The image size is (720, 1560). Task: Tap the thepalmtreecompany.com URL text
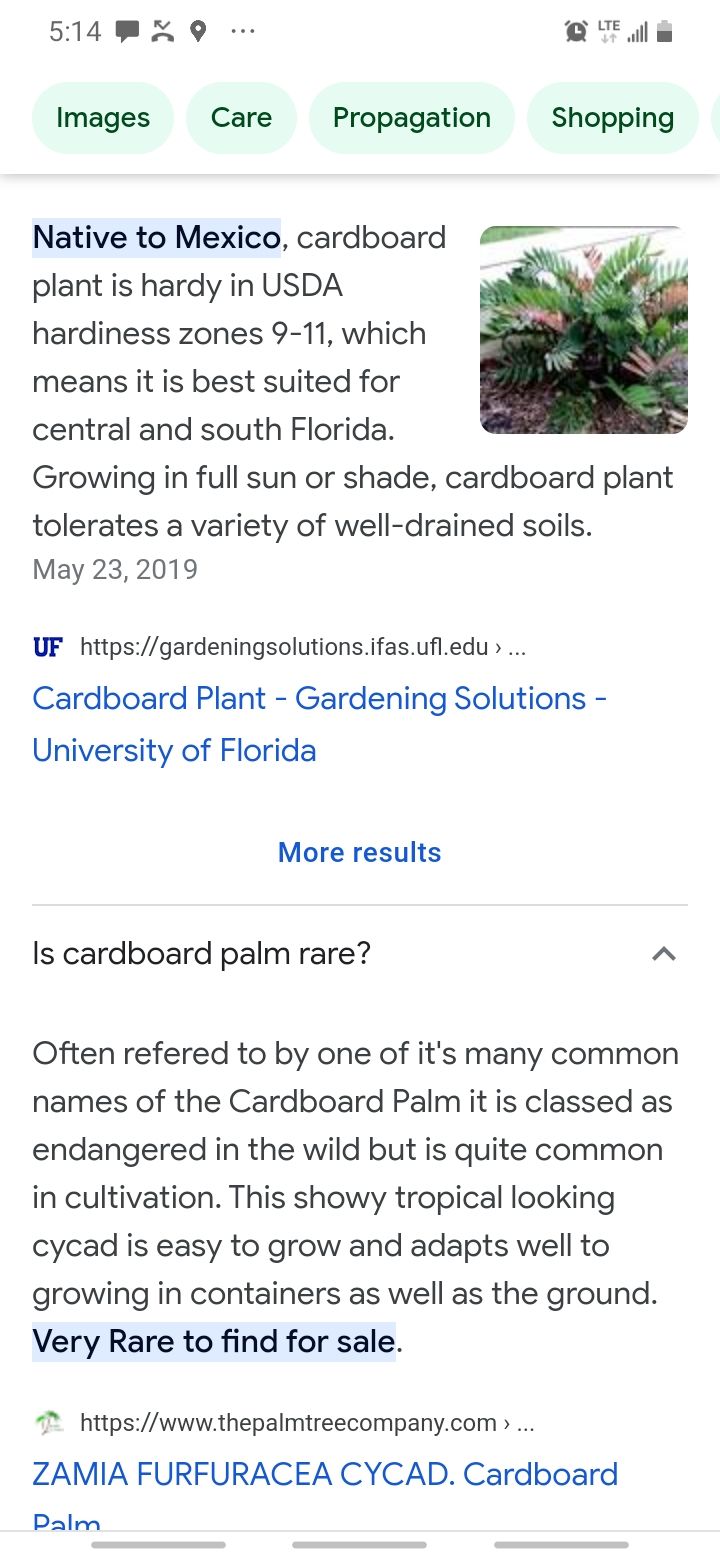coord(288,1423)
